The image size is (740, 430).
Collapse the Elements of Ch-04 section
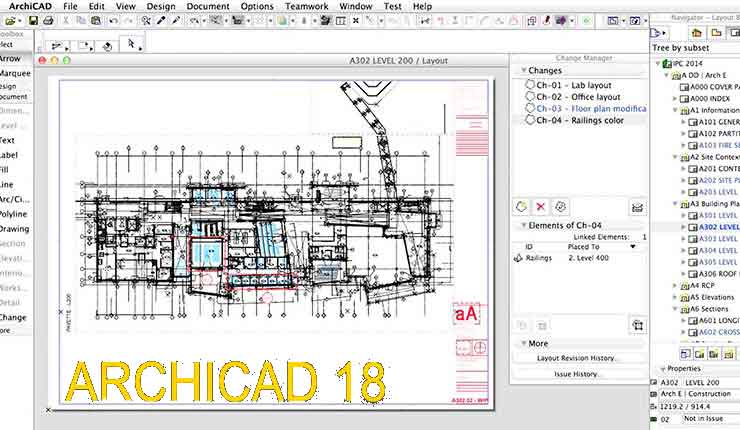point(523,226)
